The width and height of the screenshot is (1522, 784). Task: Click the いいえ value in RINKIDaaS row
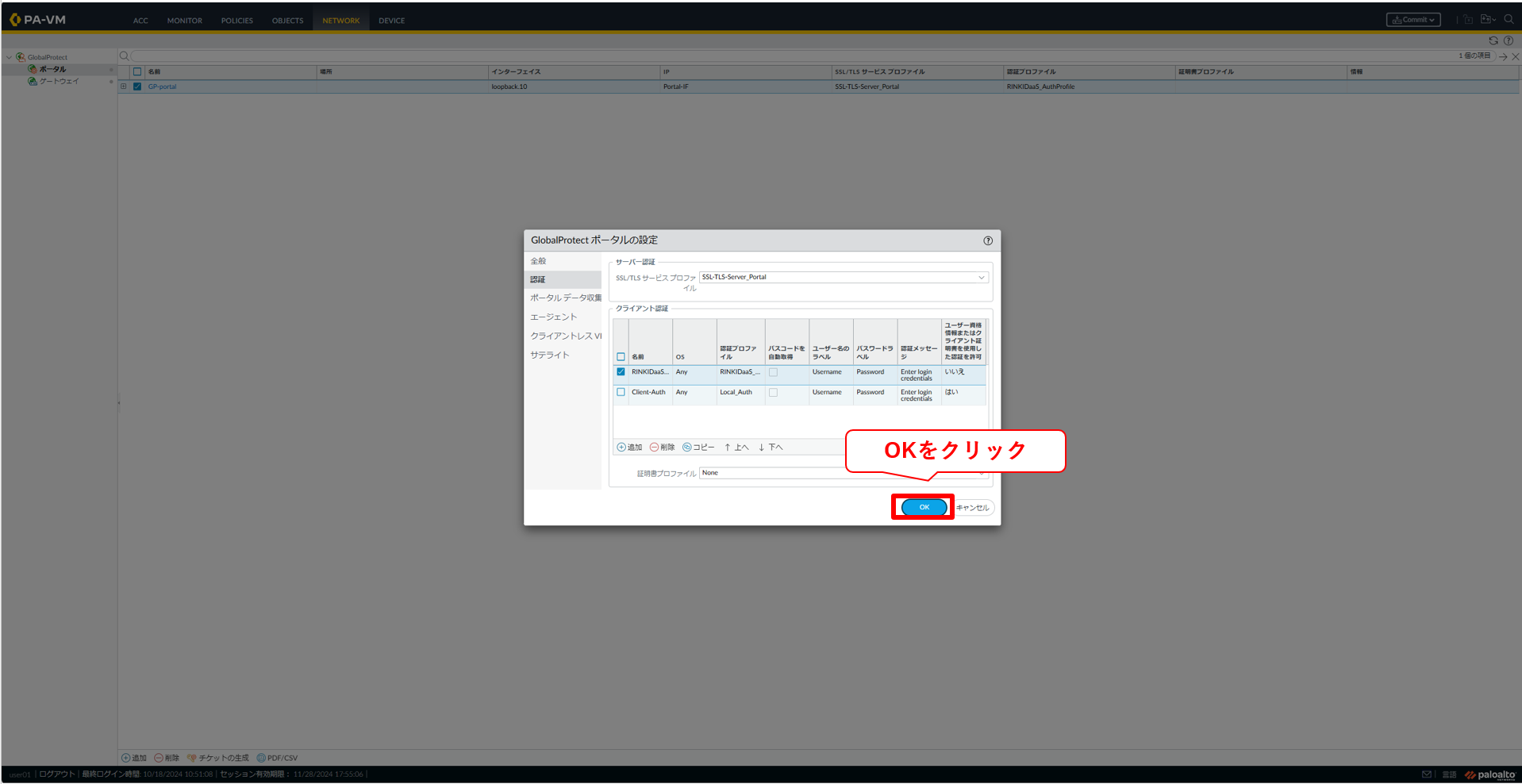pos(954,372)
